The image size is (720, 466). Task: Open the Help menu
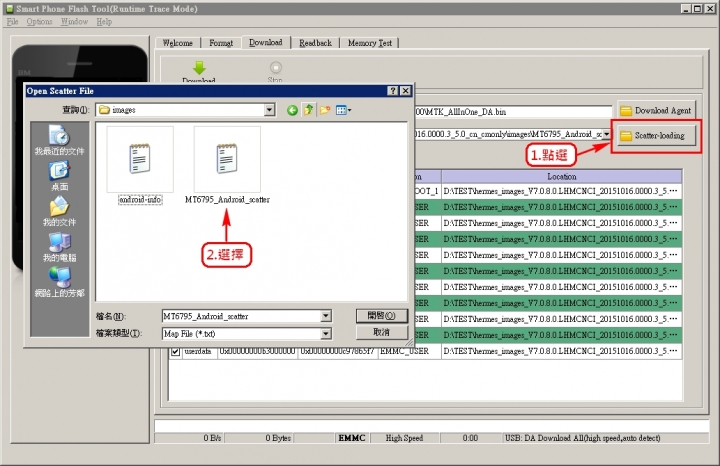(x=104, y=22)
